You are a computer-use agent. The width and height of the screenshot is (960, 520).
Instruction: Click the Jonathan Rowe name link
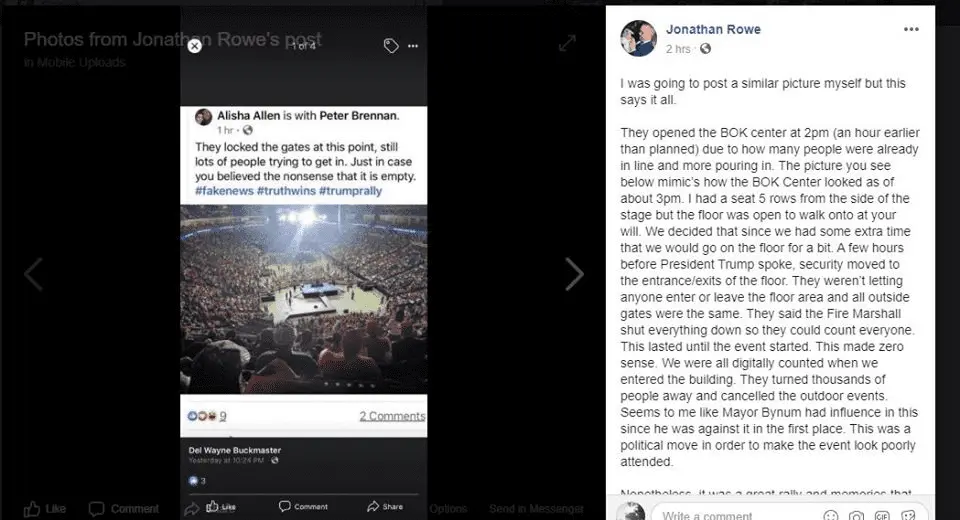[713, 30]
